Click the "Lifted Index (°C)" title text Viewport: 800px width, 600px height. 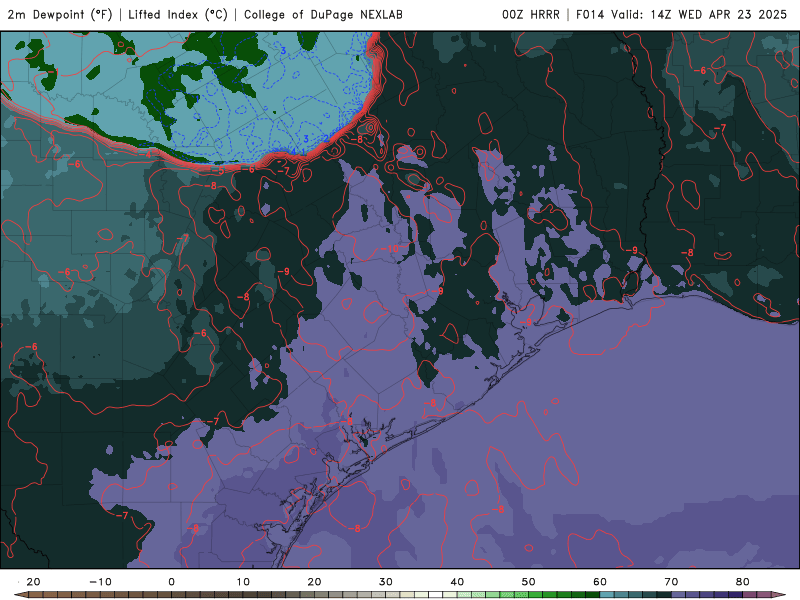[x=178, y=14]
